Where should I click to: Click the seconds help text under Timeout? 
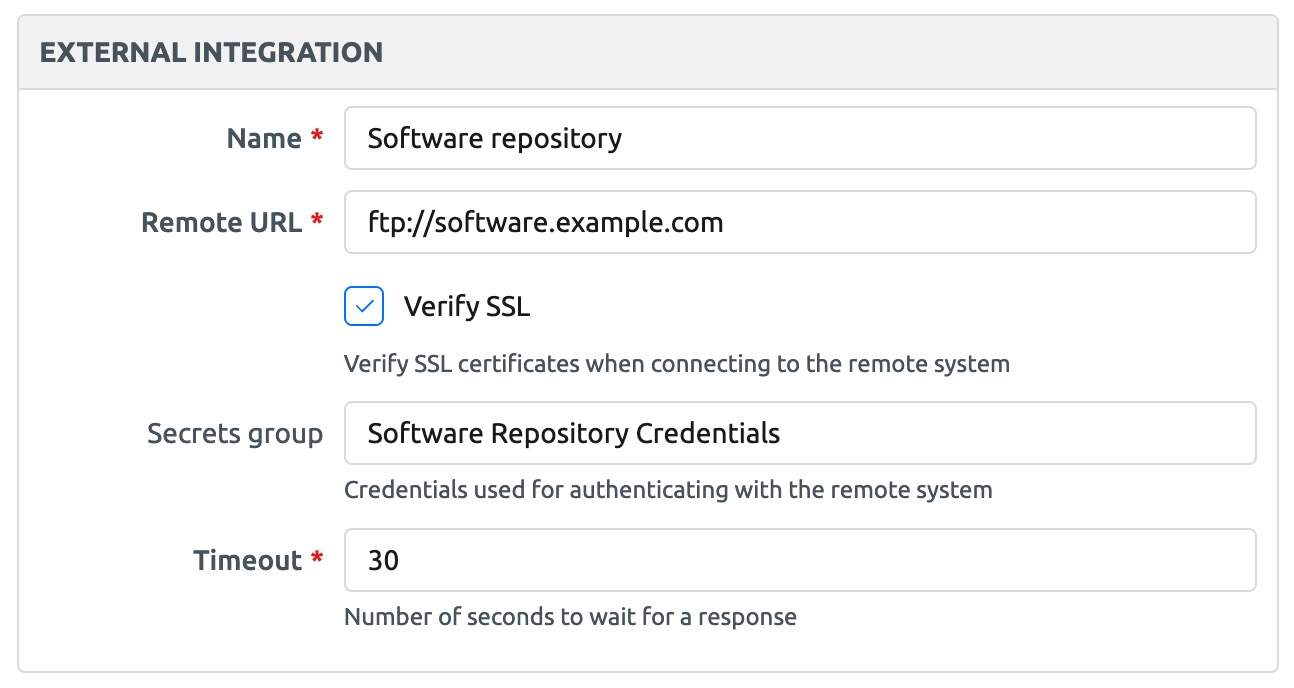[x=570, y=617]
